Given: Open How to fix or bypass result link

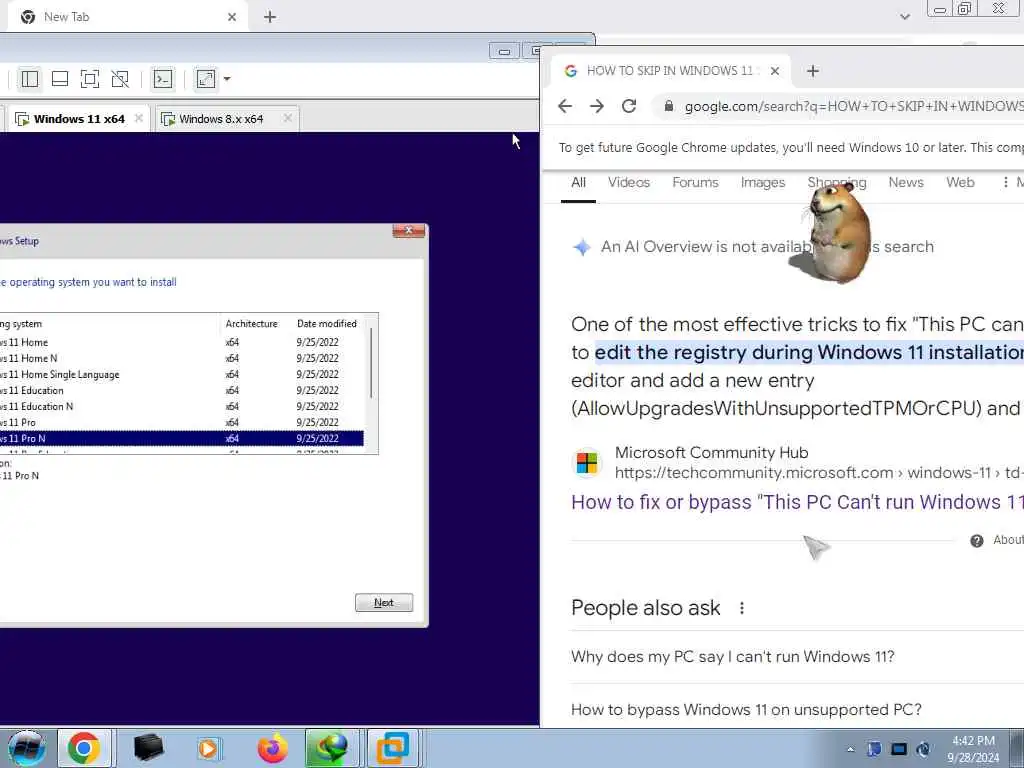Looking at the screenshot, I should click(797, 502).
